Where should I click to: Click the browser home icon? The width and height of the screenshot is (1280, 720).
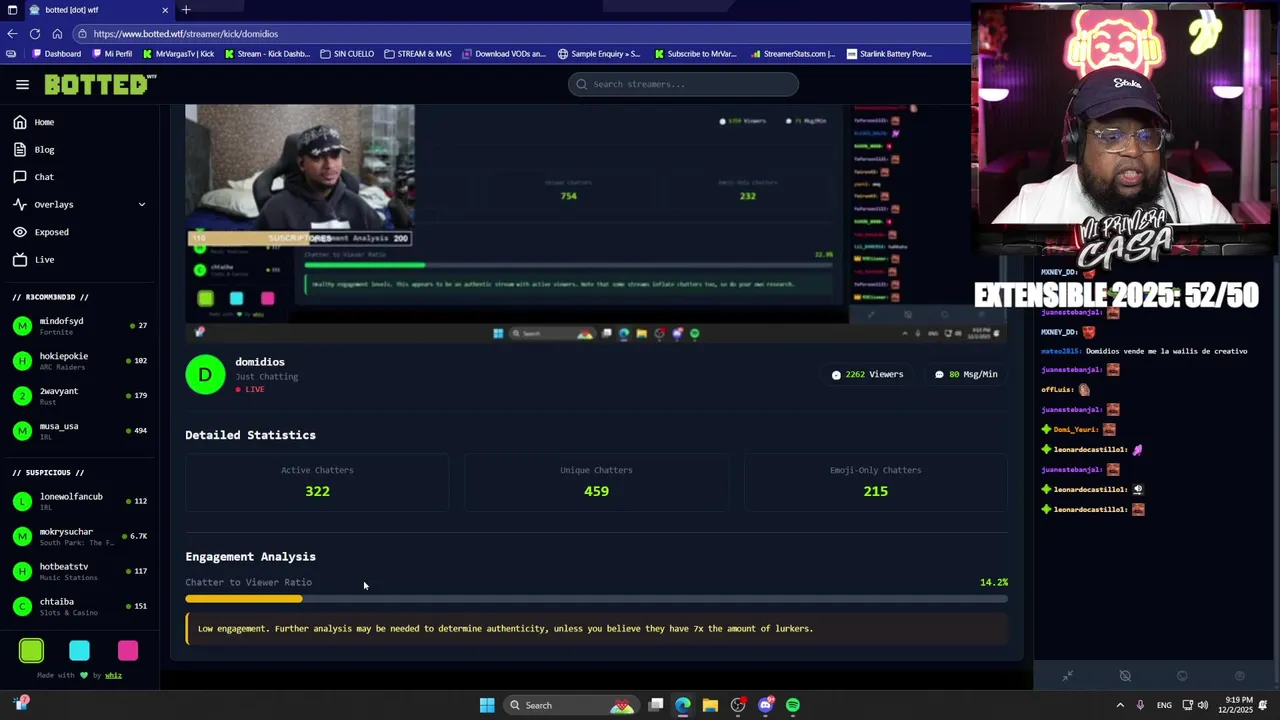pyautogui.click(x=57, y=33)
